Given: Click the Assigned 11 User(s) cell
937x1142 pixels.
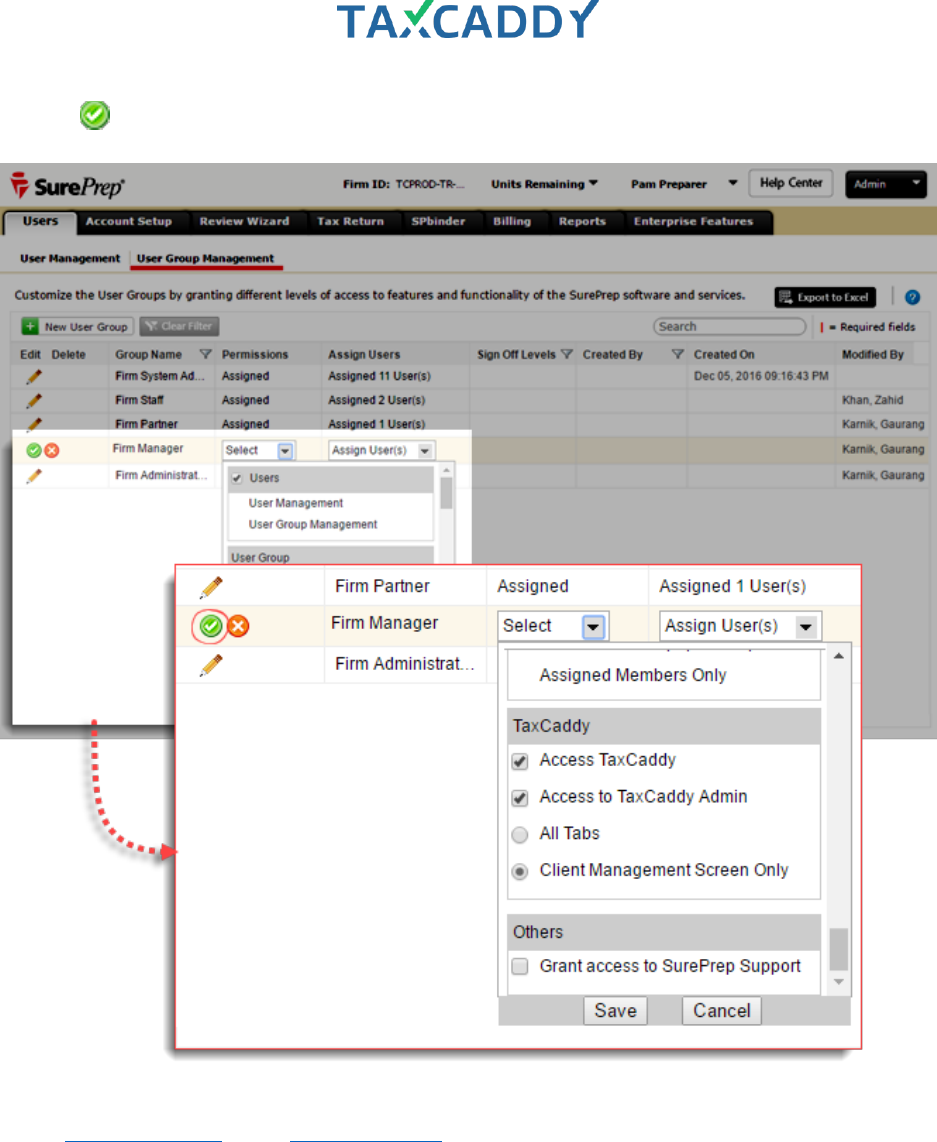Looking at the screenshot, I should click(379, 377).
